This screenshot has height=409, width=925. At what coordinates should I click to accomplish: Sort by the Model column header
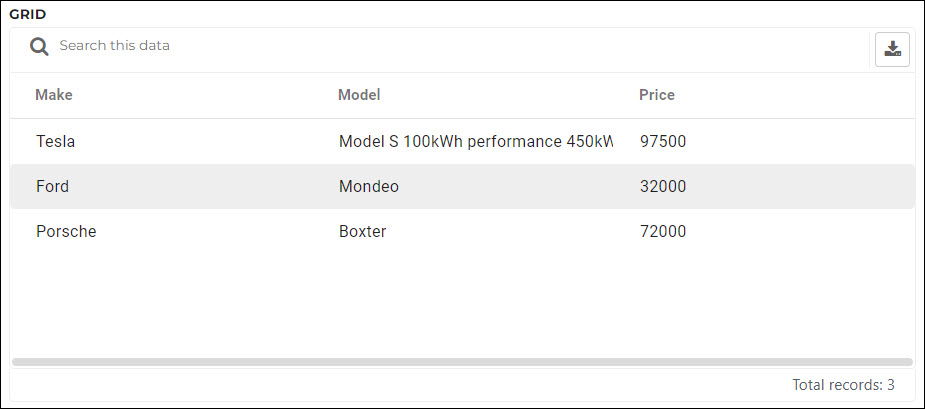359,95
